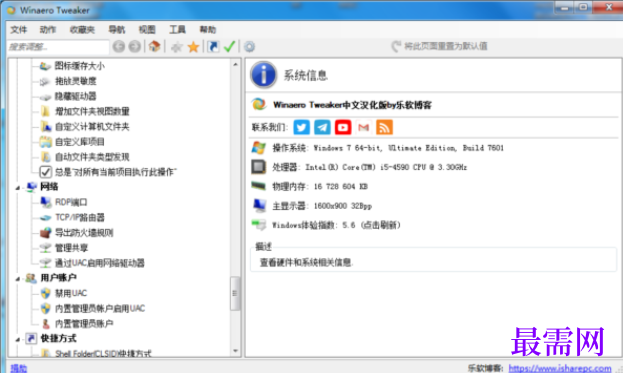Select 总是对所有当前项目执行此操作 item
This screenshot has height=373, width=623.
pyautogui.click(x=115, y=172)
